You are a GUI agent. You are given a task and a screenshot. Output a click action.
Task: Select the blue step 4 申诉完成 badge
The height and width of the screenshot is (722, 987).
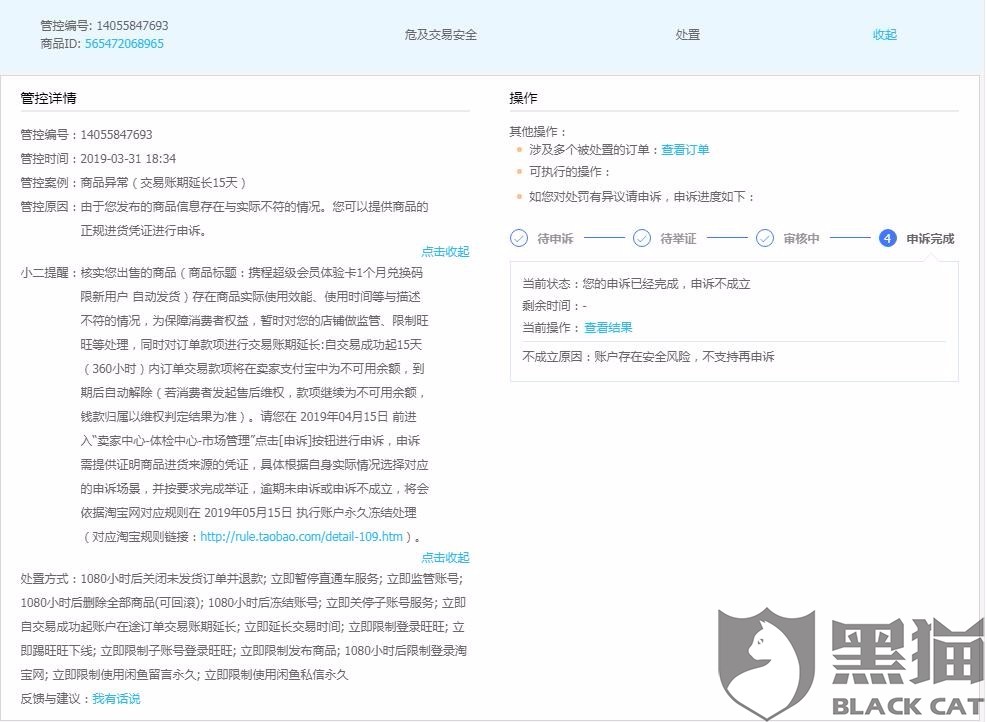(887, 238)
